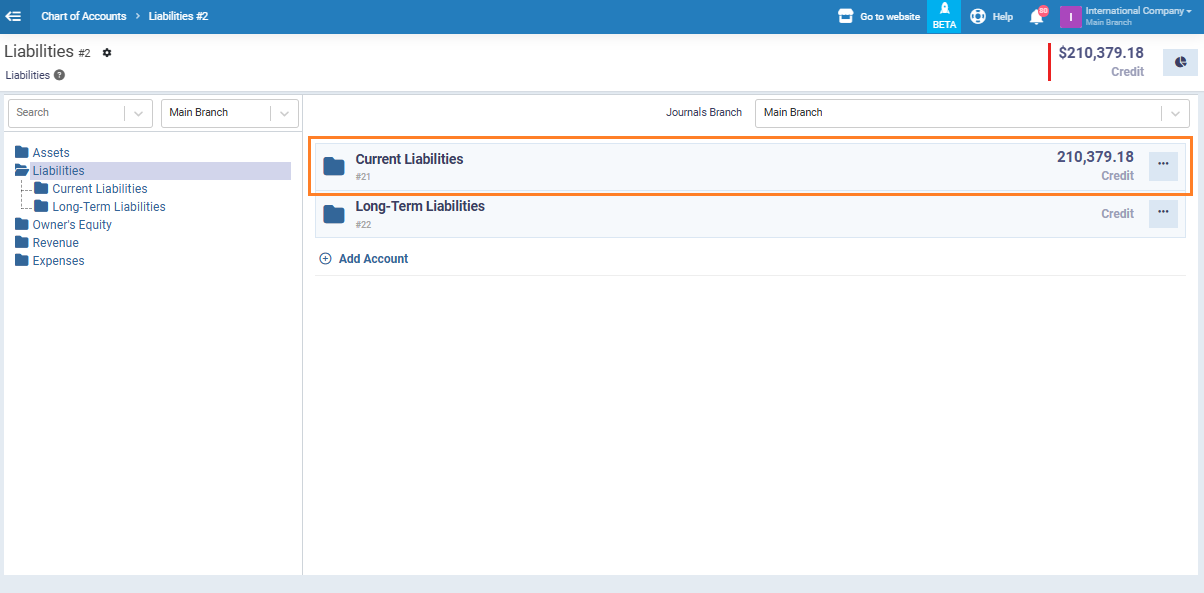1204x593 pixels.
Task: Open the Current Liabilities three-dot menu
Action: (x=1162, y=166)
